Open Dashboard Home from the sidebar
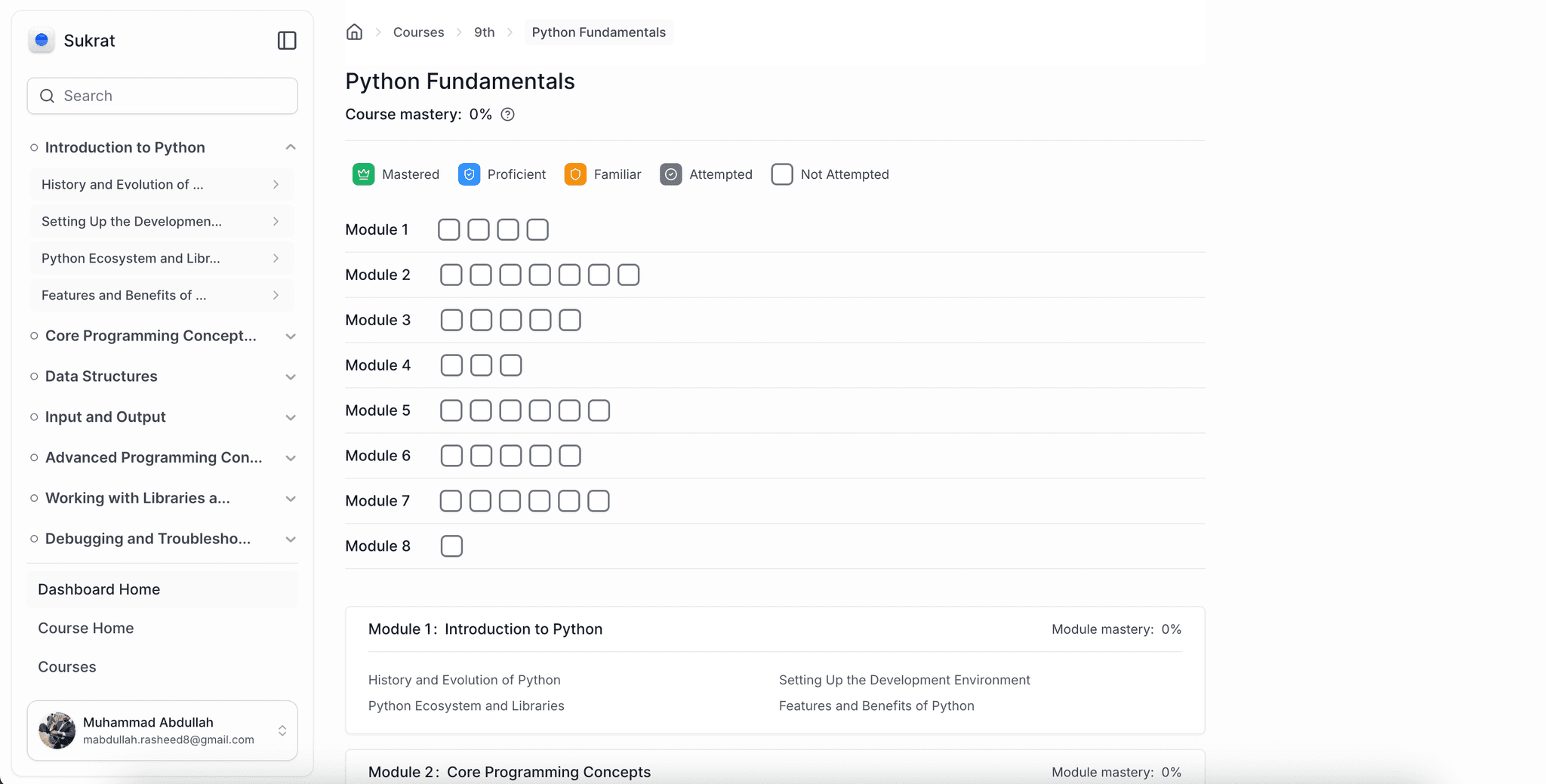The image size is (1546, 784). [99, 589]
